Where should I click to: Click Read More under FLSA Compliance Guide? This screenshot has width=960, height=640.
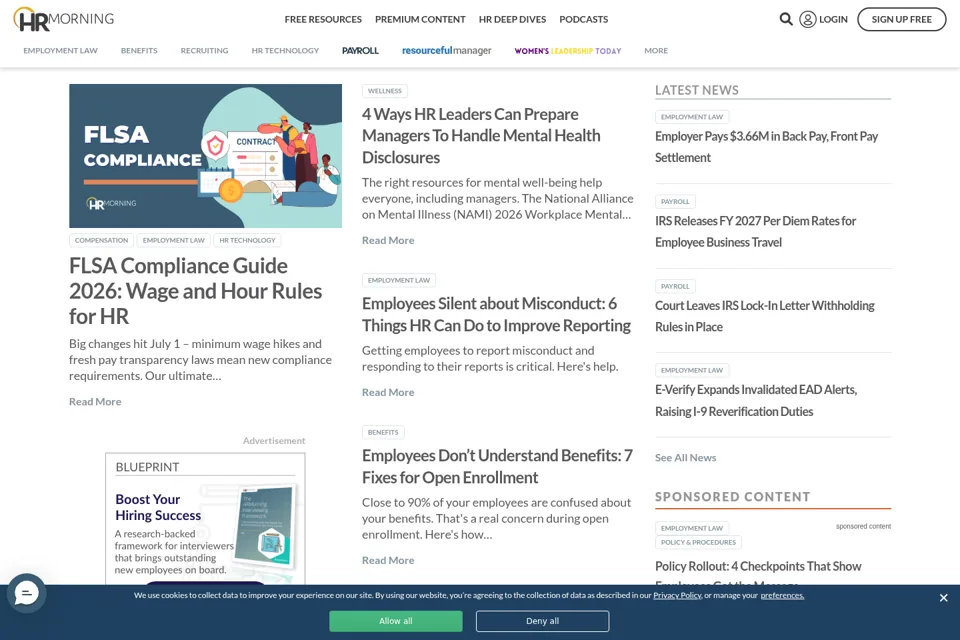(95, 402)
